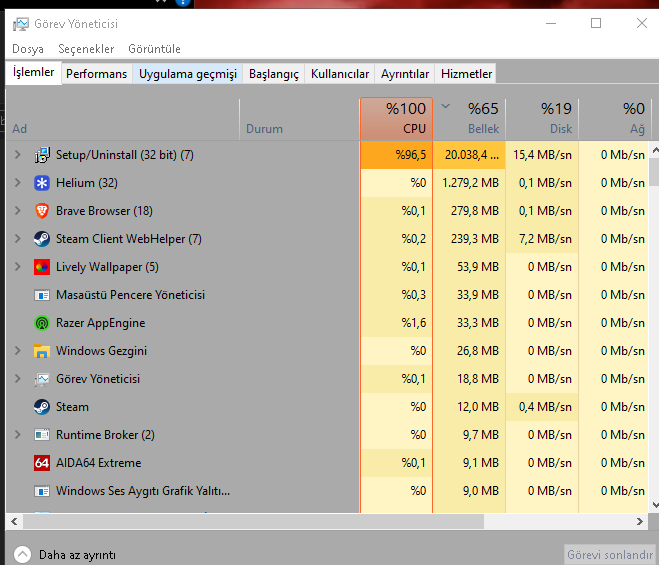This screenshot has width=659, height=565.
Task: Expand the Runtime Broker group
Action: [18, 435]
